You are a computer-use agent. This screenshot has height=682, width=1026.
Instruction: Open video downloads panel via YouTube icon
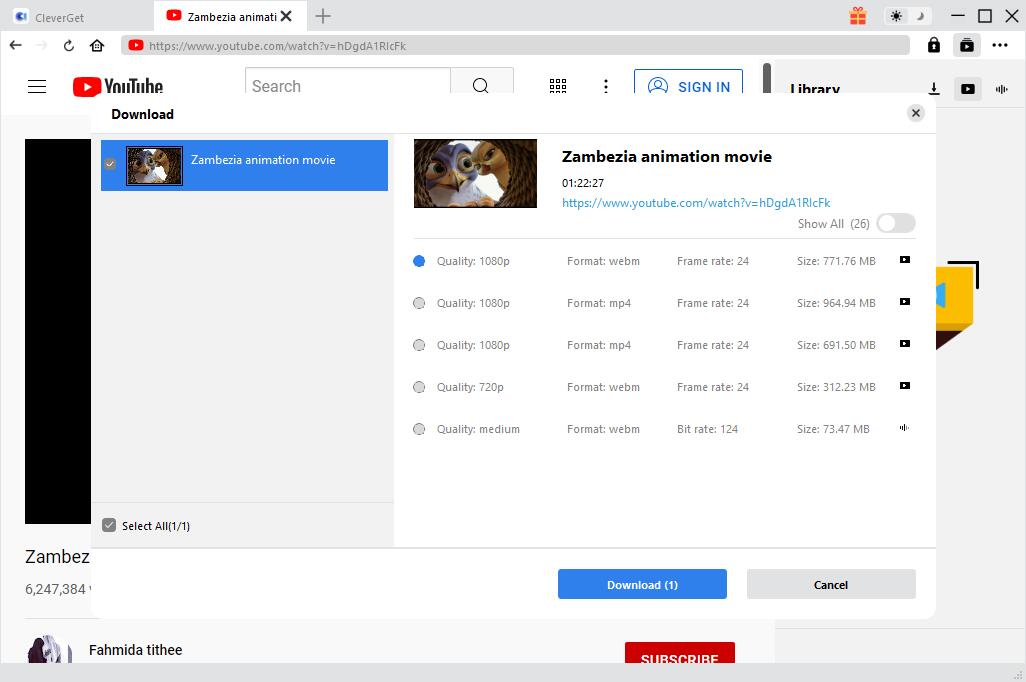pos(967,89)
